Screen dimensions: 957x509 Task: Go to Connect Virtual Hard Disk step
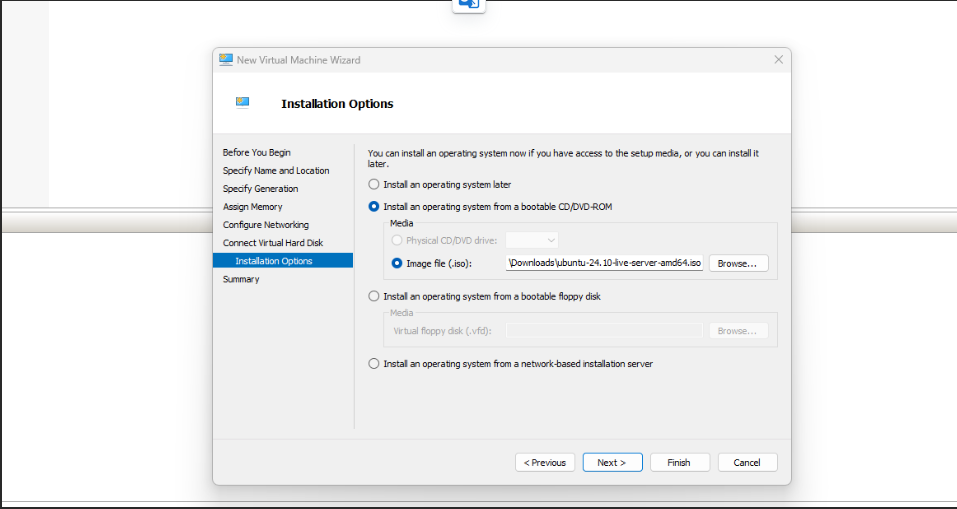coord(273,243)
